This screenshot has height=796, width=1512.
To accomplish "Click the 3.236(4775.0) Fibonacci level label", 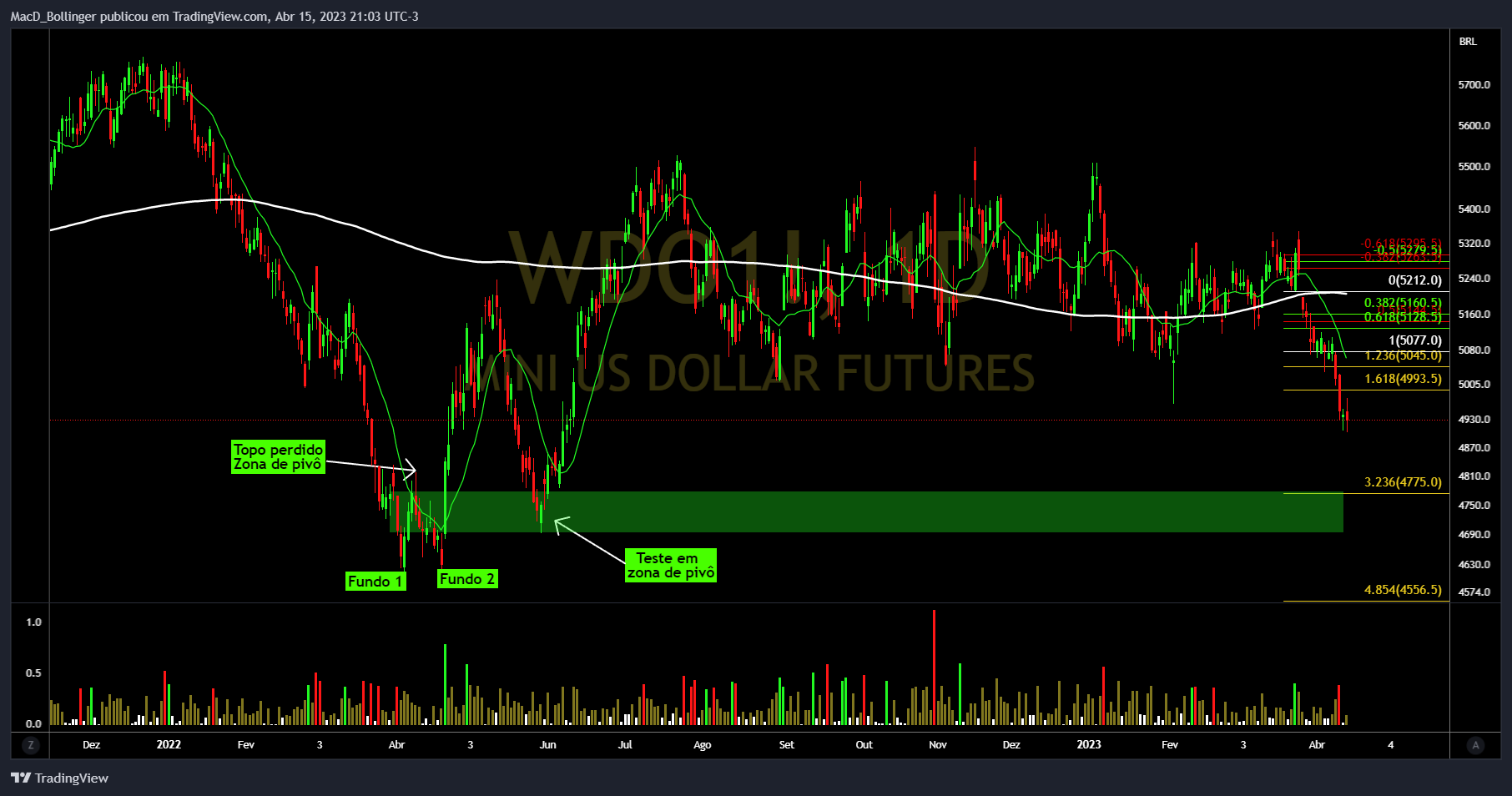I will point(1403,482).
